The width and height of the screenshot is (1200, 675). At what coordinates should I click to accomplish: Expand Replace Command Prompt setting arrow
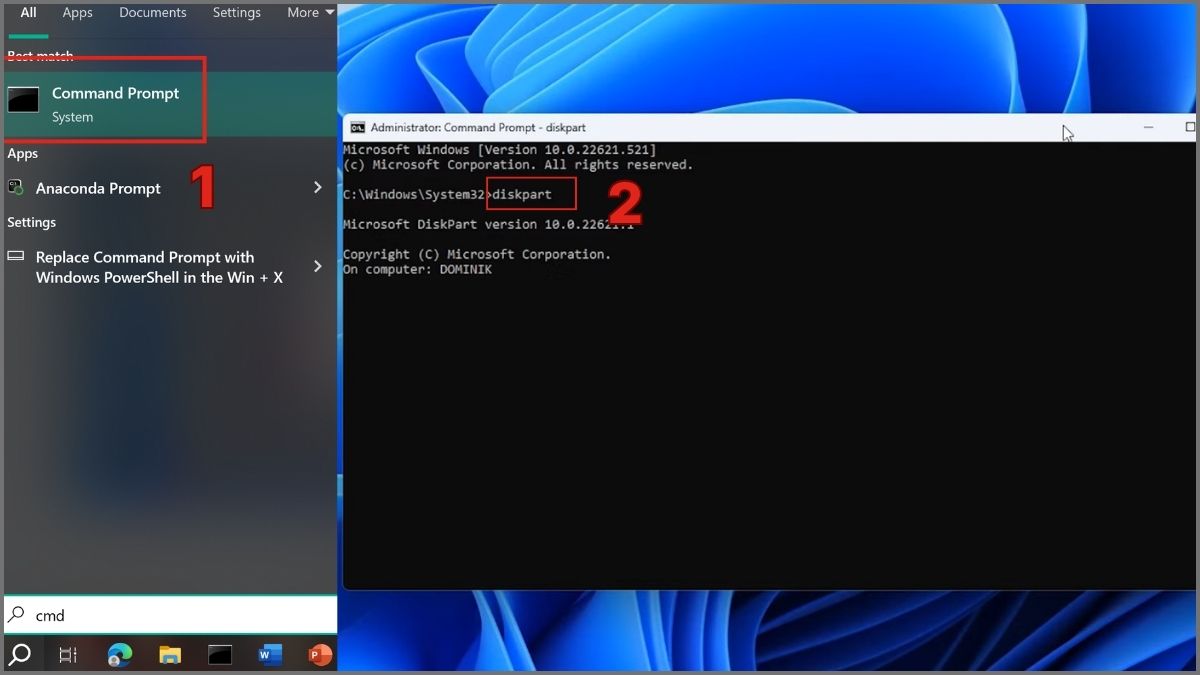pos(317,266)
